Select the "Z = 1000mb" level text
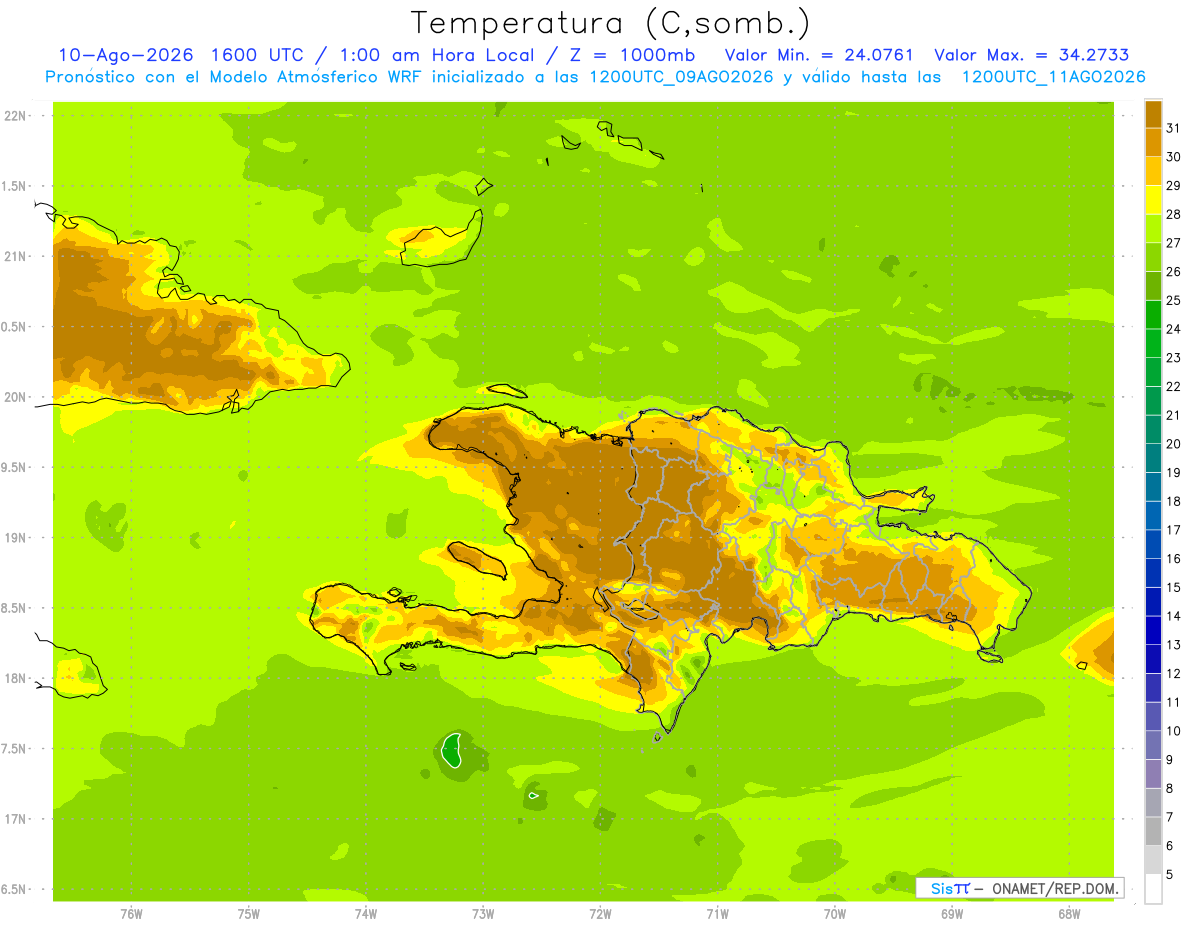The width and height of the screenshot is (1200, 927). coord(633,56)
